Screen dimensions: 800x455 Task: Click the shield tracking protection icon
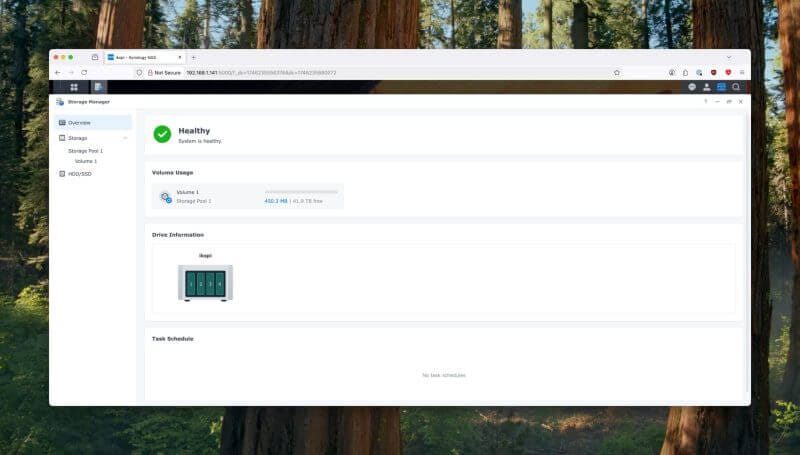tap(139, 72)
